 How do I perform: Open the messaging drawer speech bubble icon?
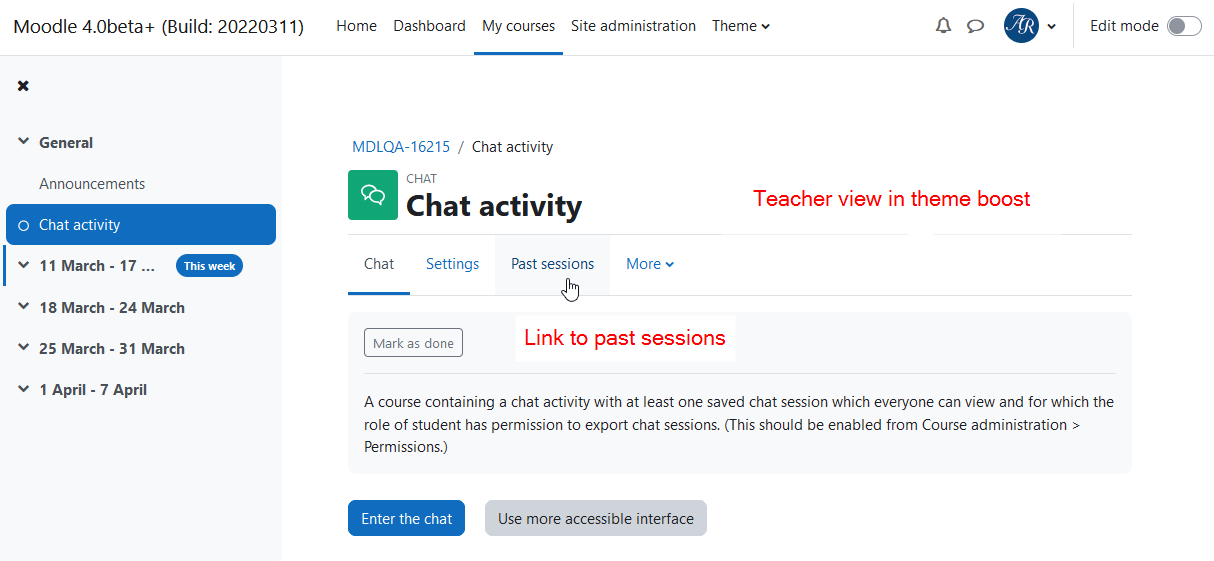[x=975, y=26]
